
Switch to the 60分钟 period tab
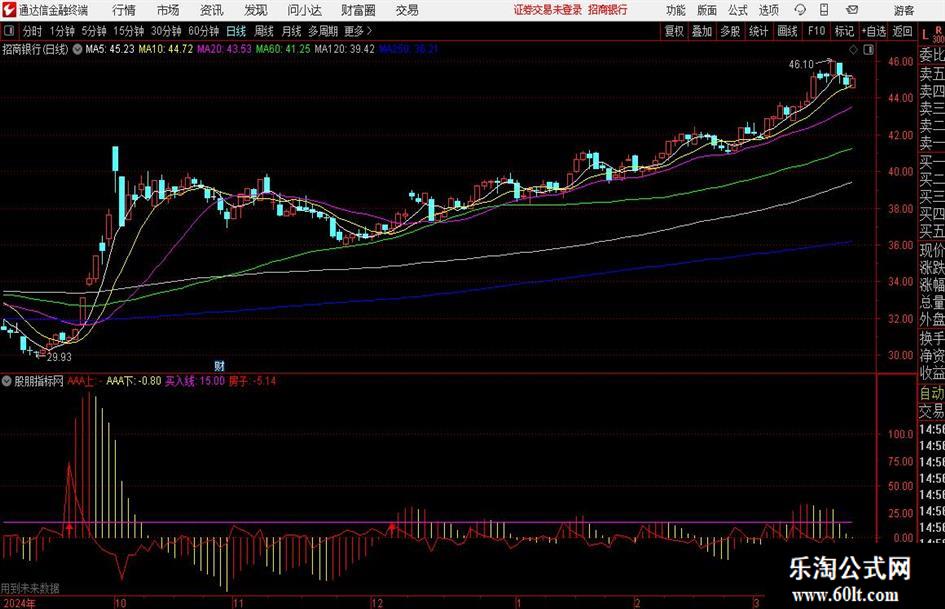pos(204,31)
